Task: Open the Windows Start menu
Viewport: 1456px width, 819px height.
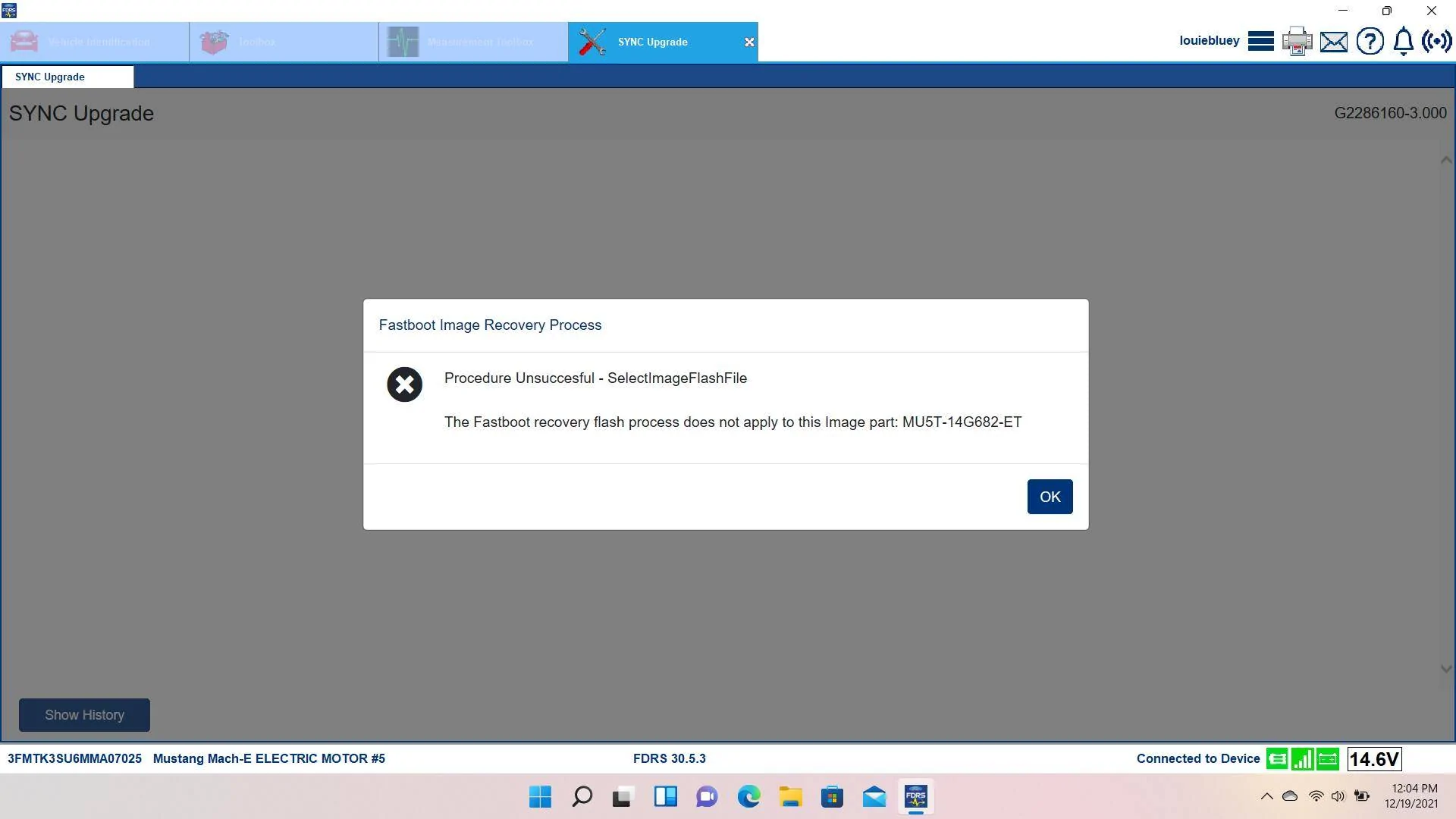Action: pos(541,797)
